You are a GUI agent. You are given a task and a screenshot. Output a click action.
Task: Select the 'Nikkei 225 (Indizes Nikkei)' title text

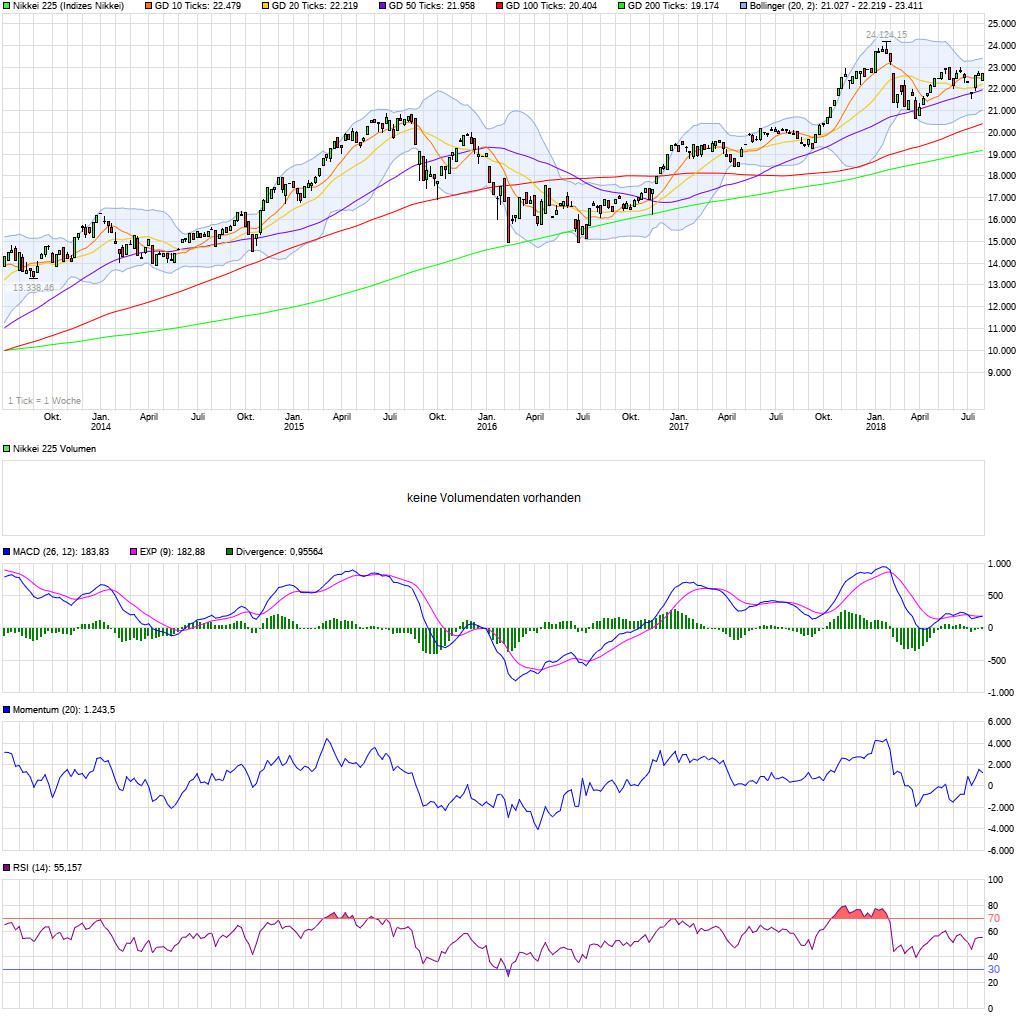69,6
